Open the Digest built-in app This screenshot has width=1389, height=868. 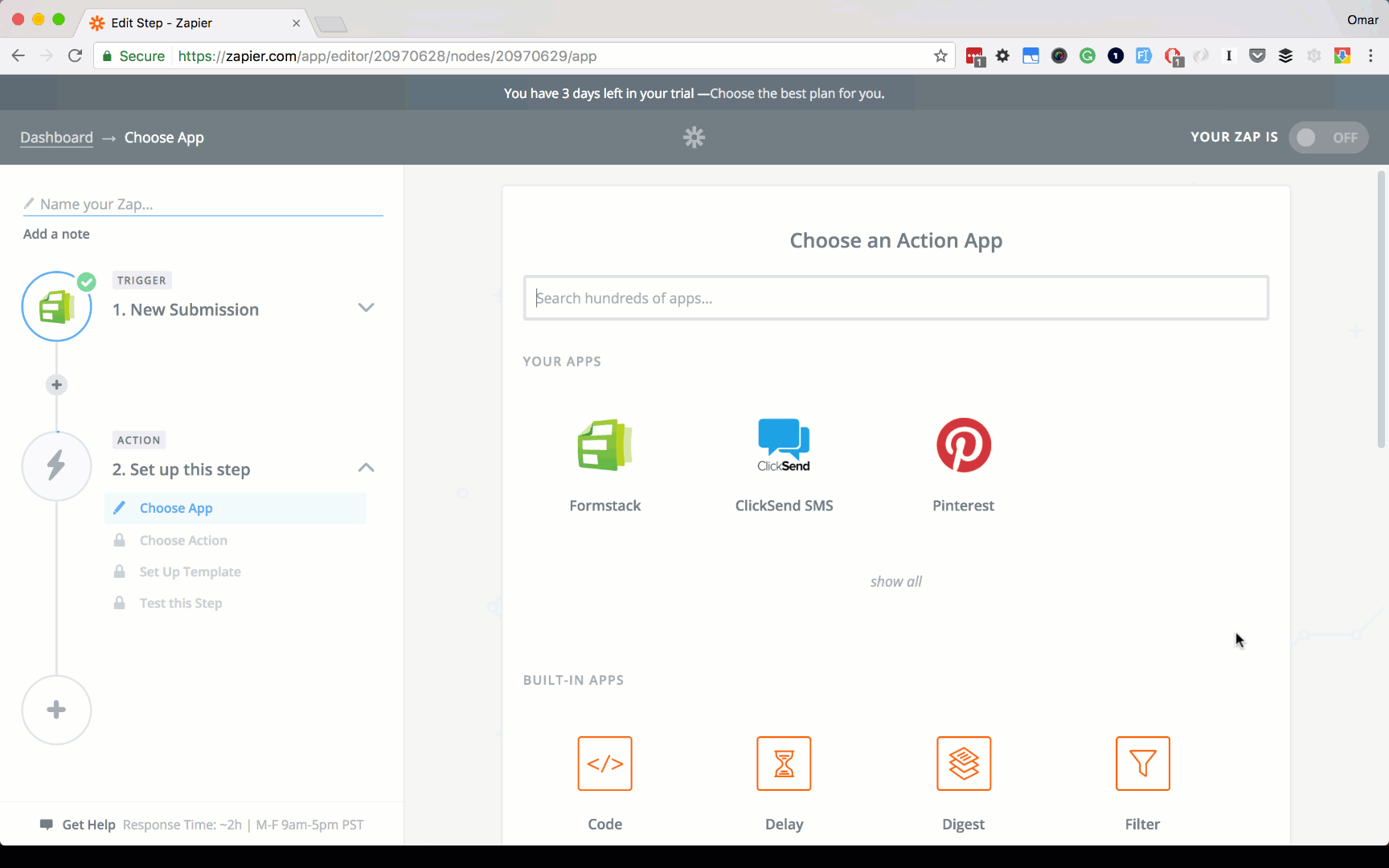tap(963, 764)
